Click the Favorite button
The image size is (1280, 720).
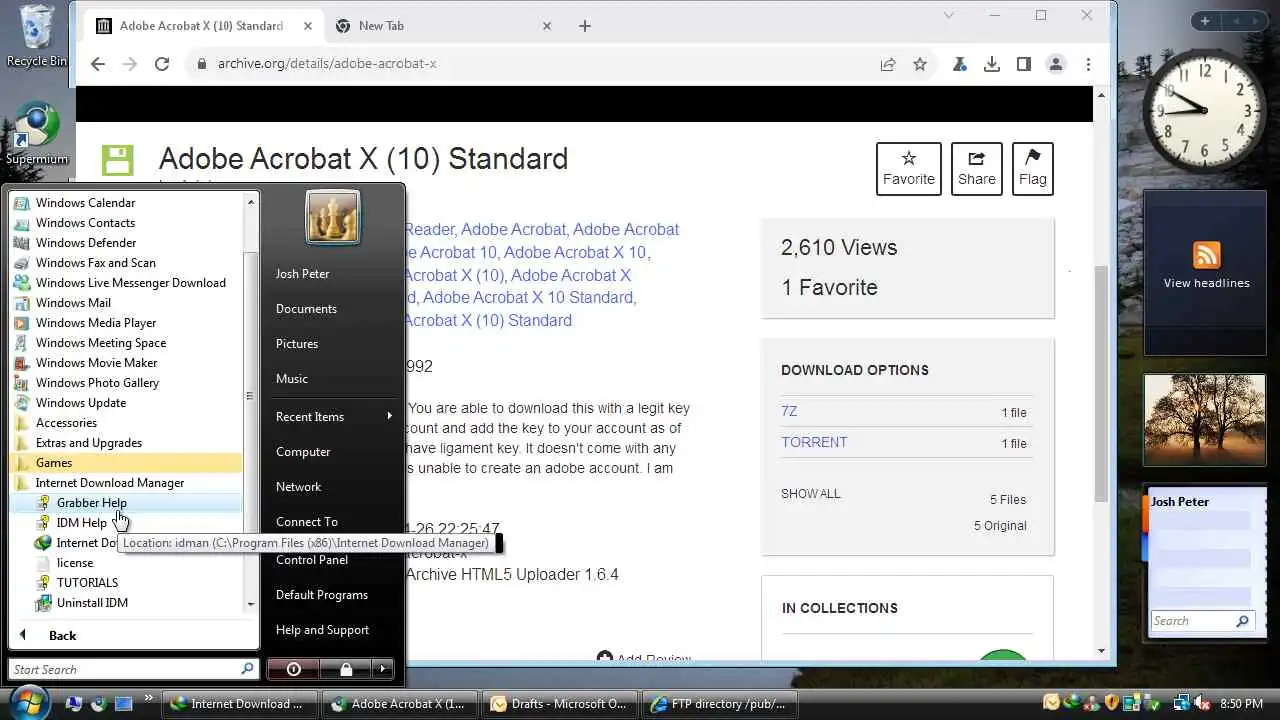(909, 169)
